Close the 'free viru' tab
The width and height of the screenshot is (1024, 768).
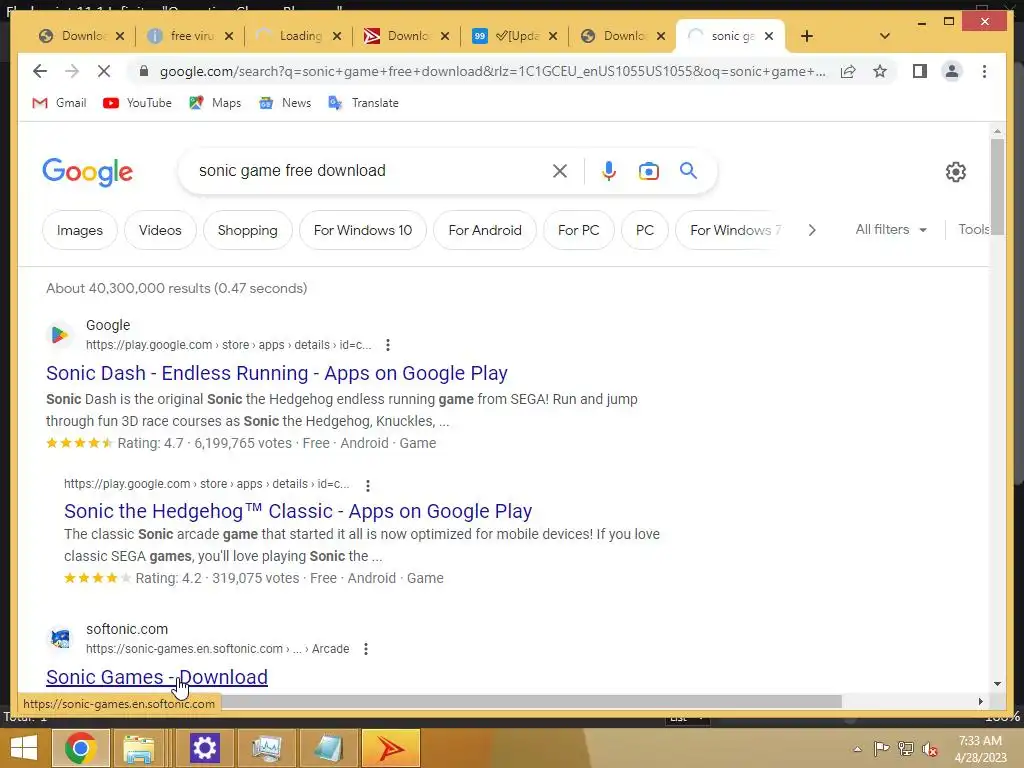point(229,36)
